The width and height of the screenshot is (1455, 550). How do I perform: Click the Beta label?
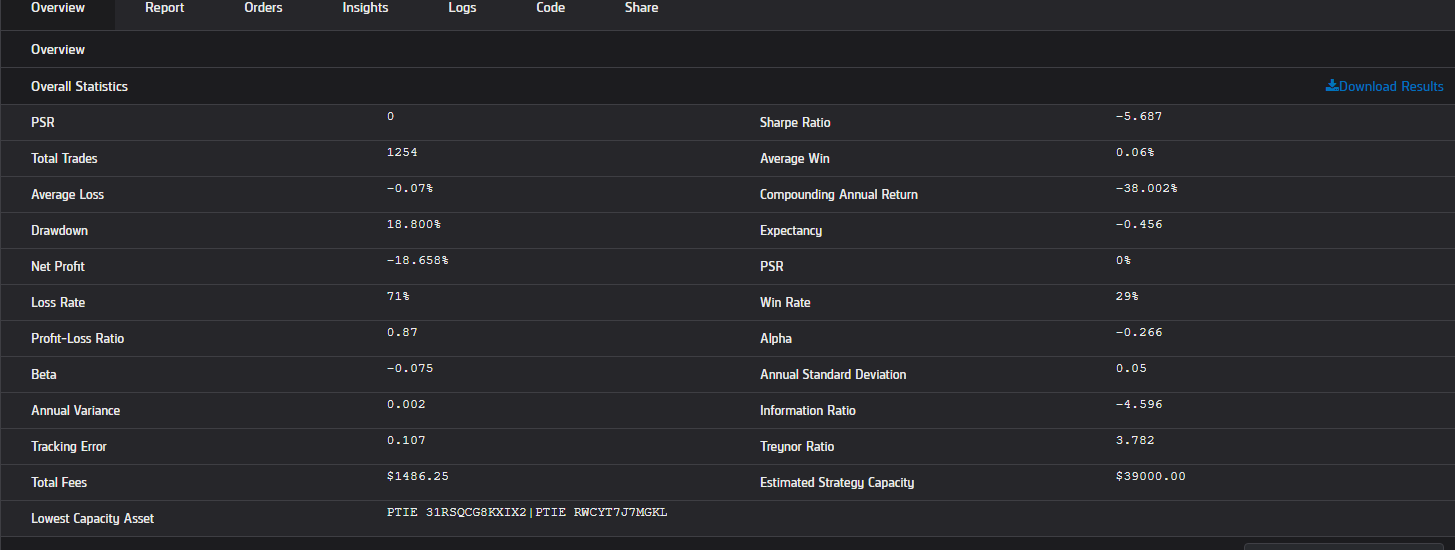pyautogui.click(x=44, y=375)
